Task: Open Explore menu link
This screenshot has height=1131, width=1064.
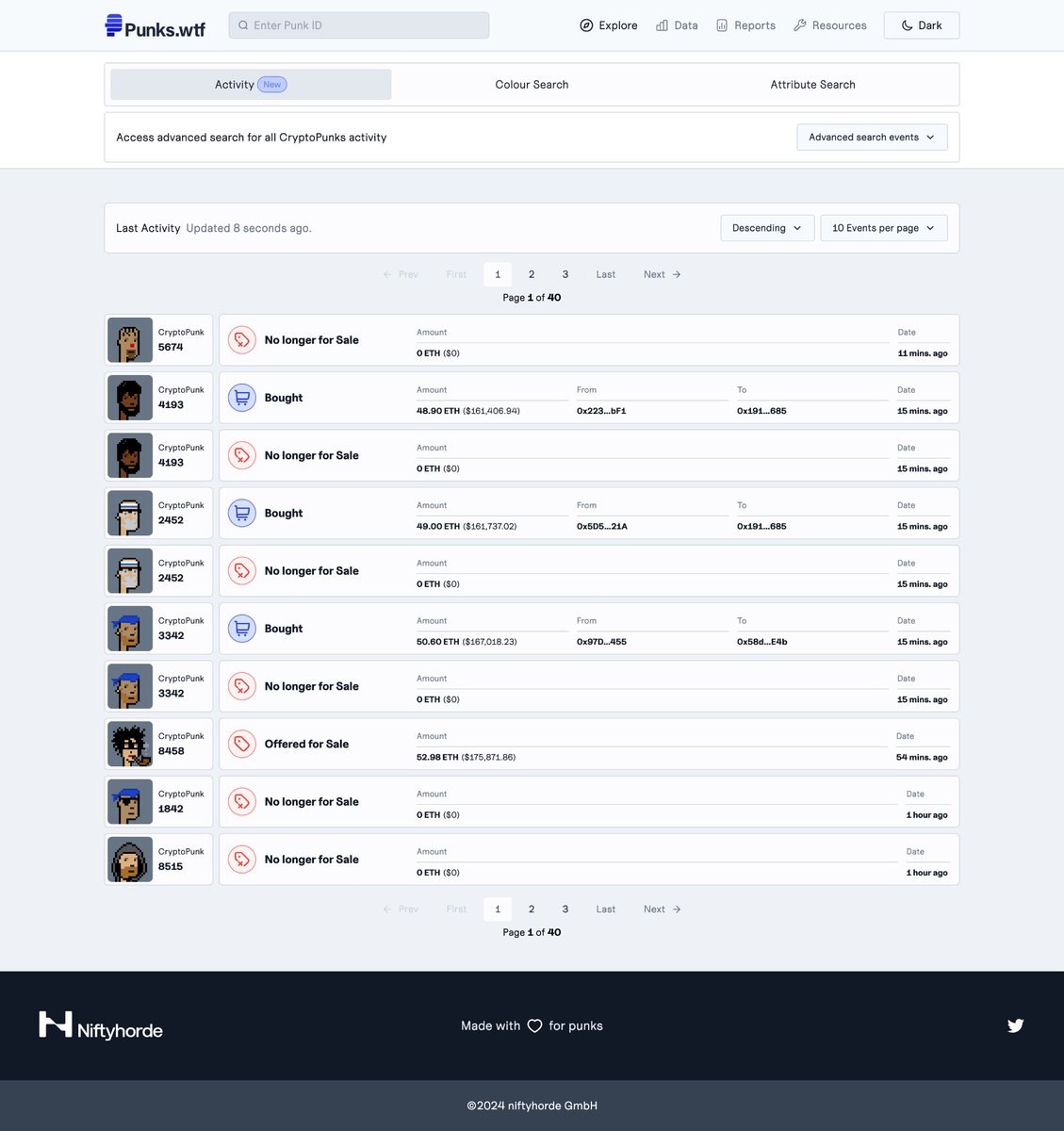Action: click(609, 25)
